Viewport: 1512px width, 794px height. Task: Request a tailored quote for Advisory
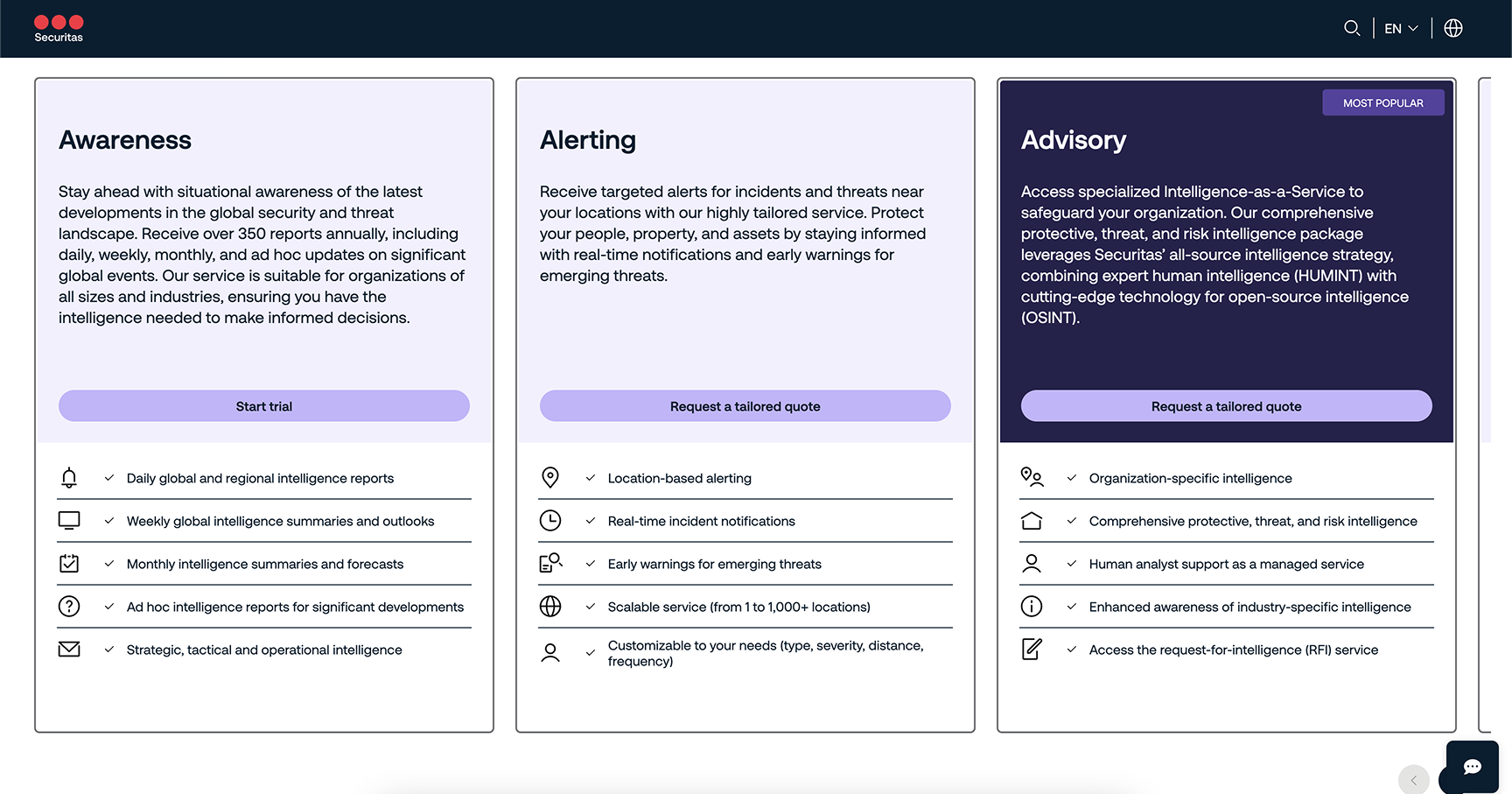coord(1226,406)
